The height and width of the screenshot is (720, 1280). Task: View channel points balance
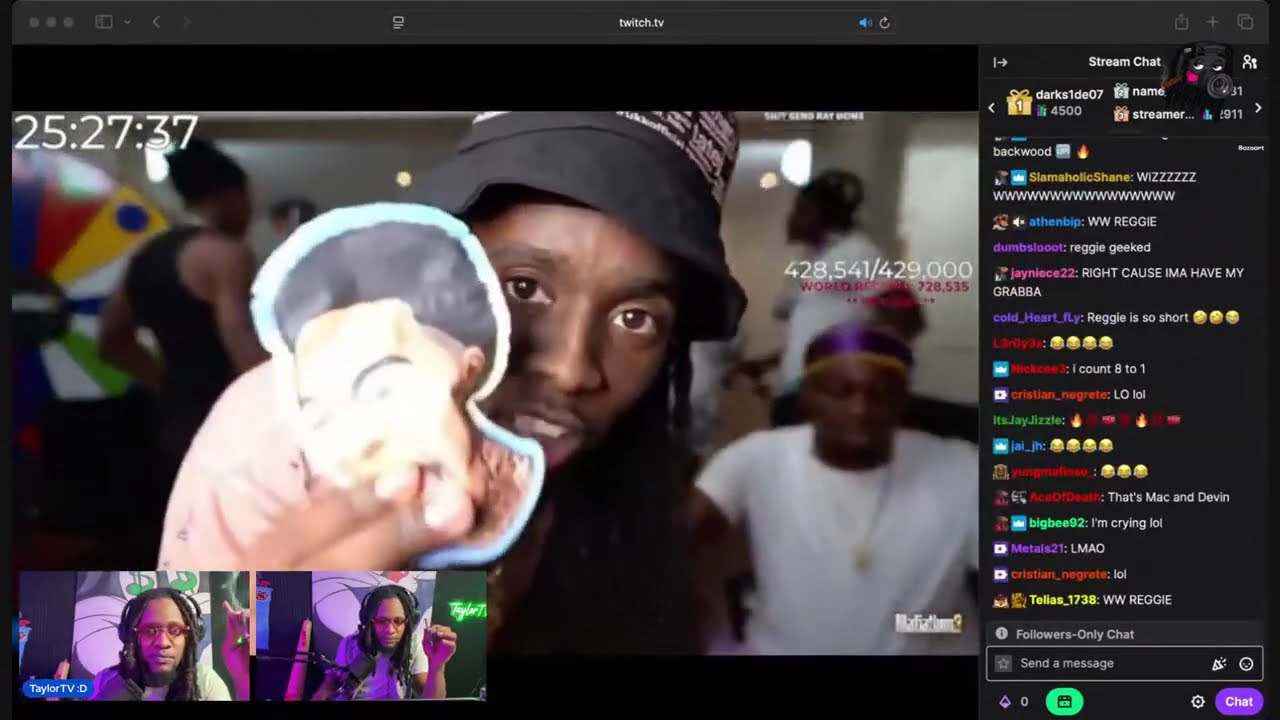click(x=1013, y=702)
